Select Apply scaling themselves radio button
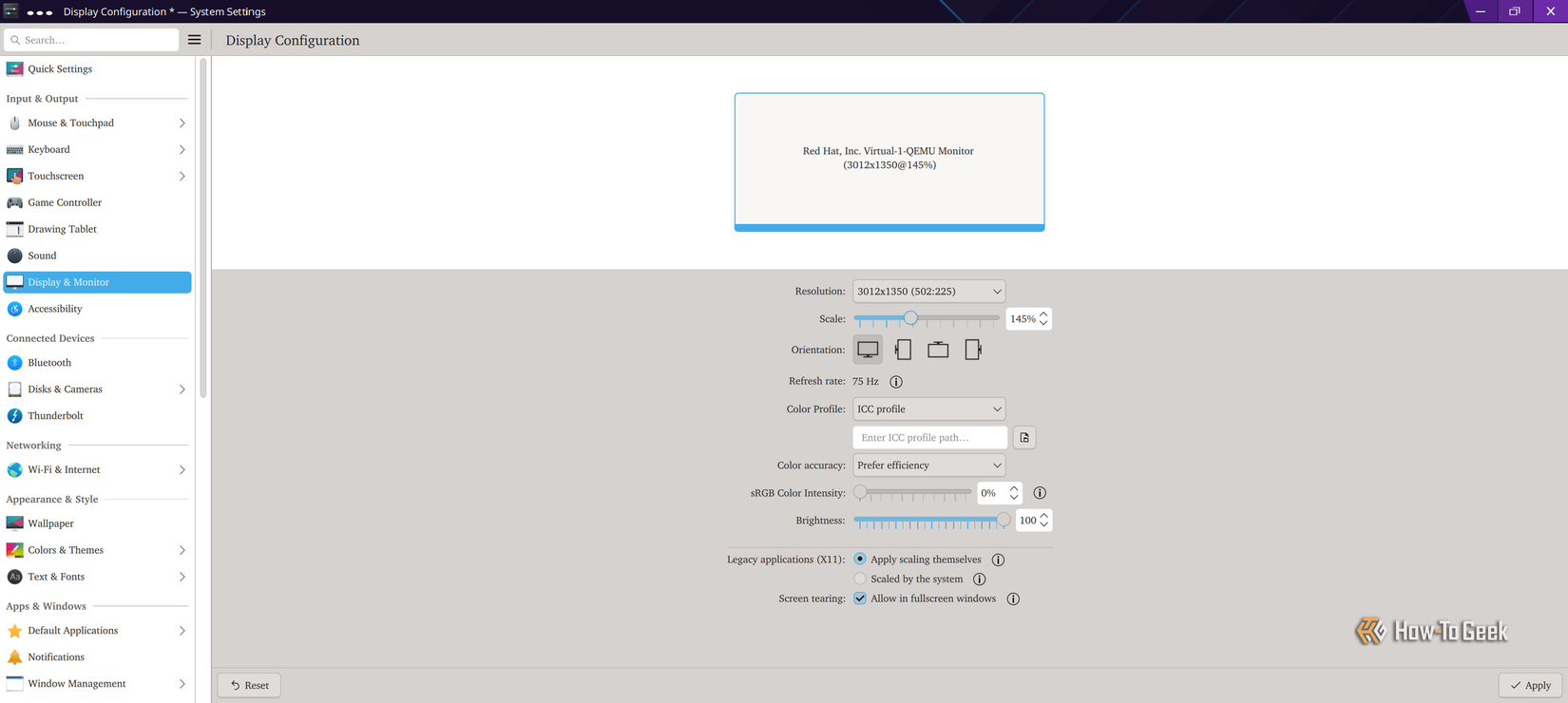 (x=860, y=560)
